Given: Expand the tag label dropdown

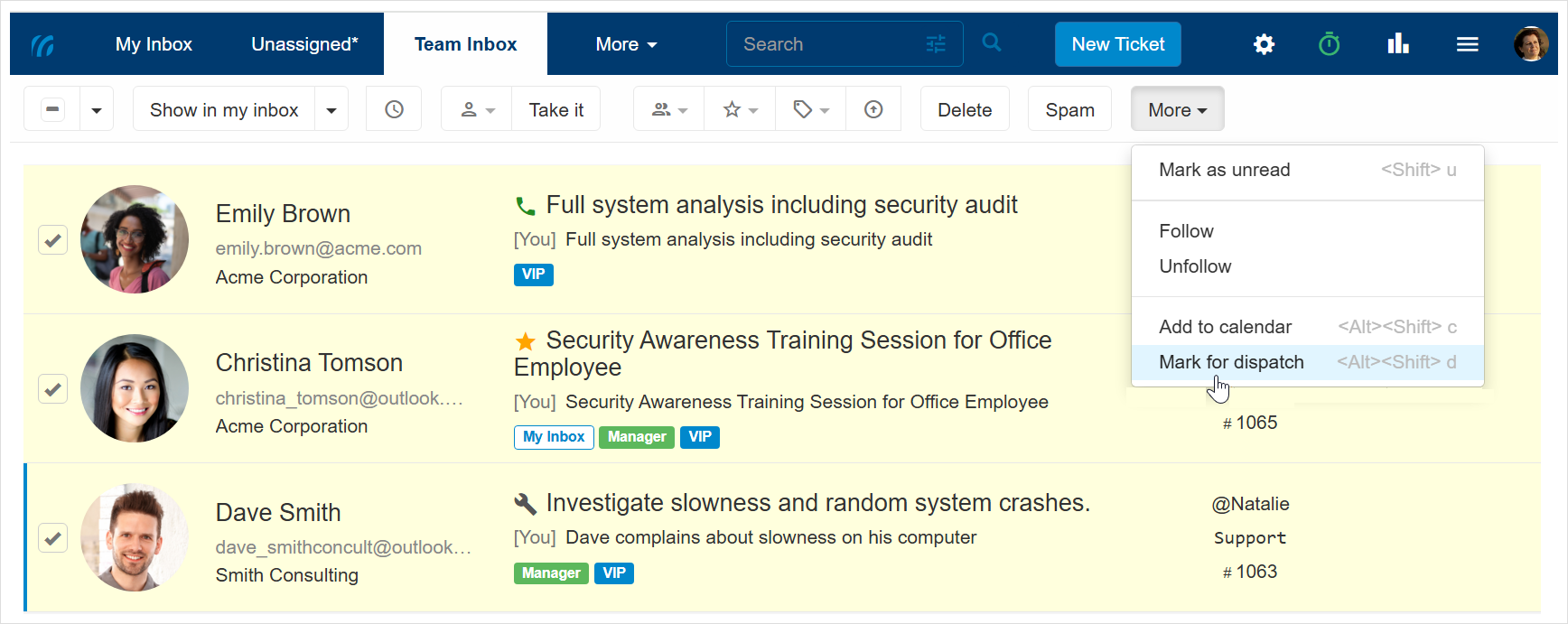Looking at the screenshot, I should (x=810, y=109).
